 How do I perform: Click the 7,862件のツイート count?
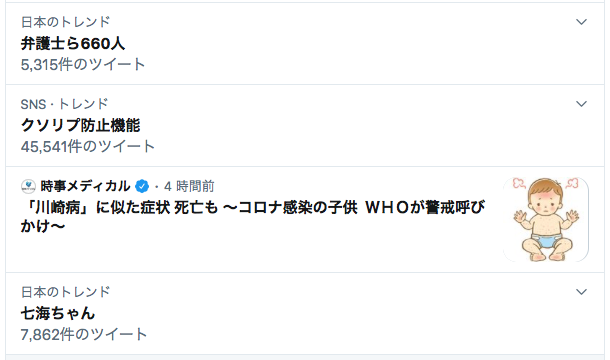pos(84,335)
